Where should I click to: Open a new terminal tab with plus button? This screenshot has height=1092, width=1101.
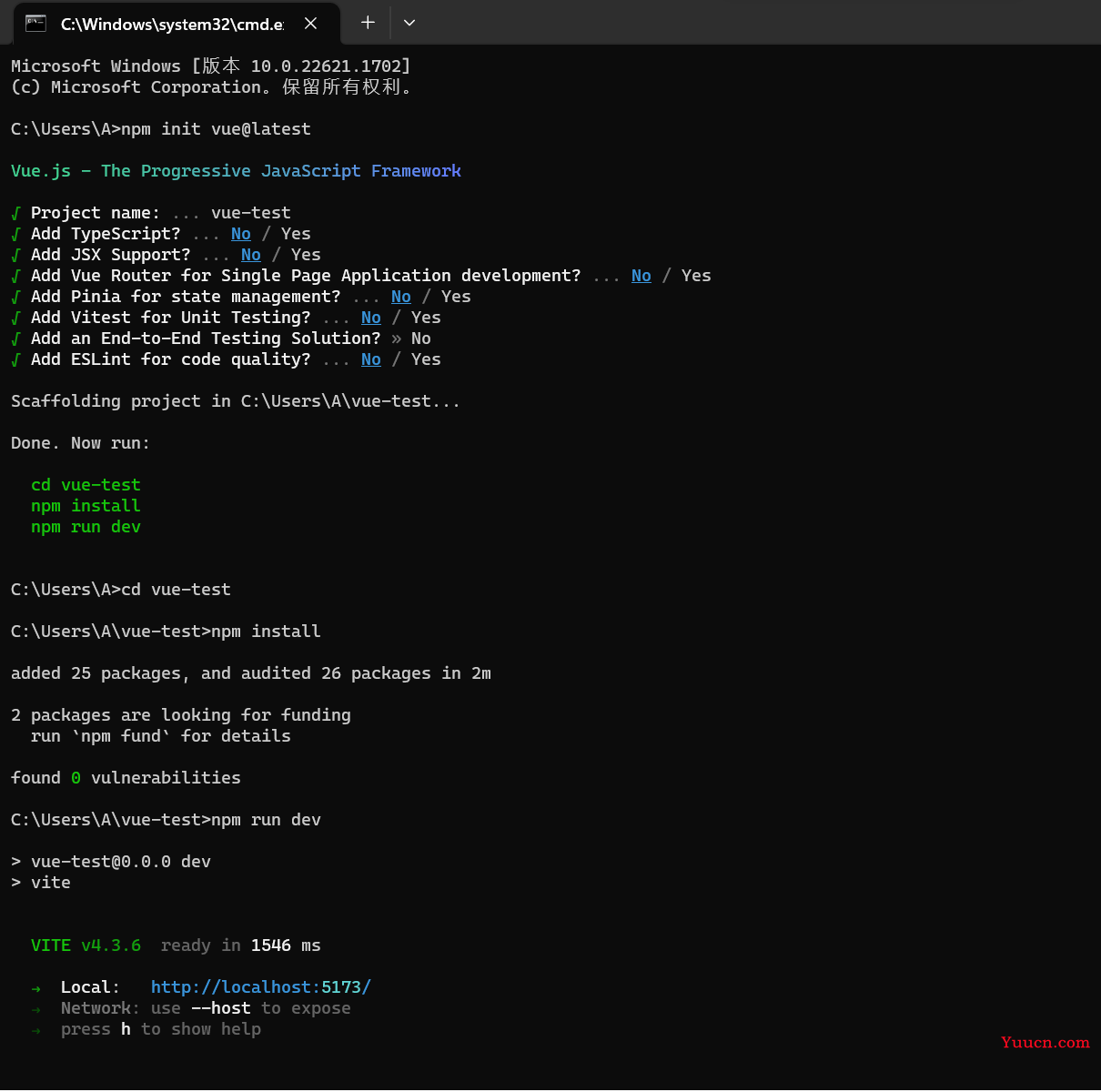(x=368, y=23)
